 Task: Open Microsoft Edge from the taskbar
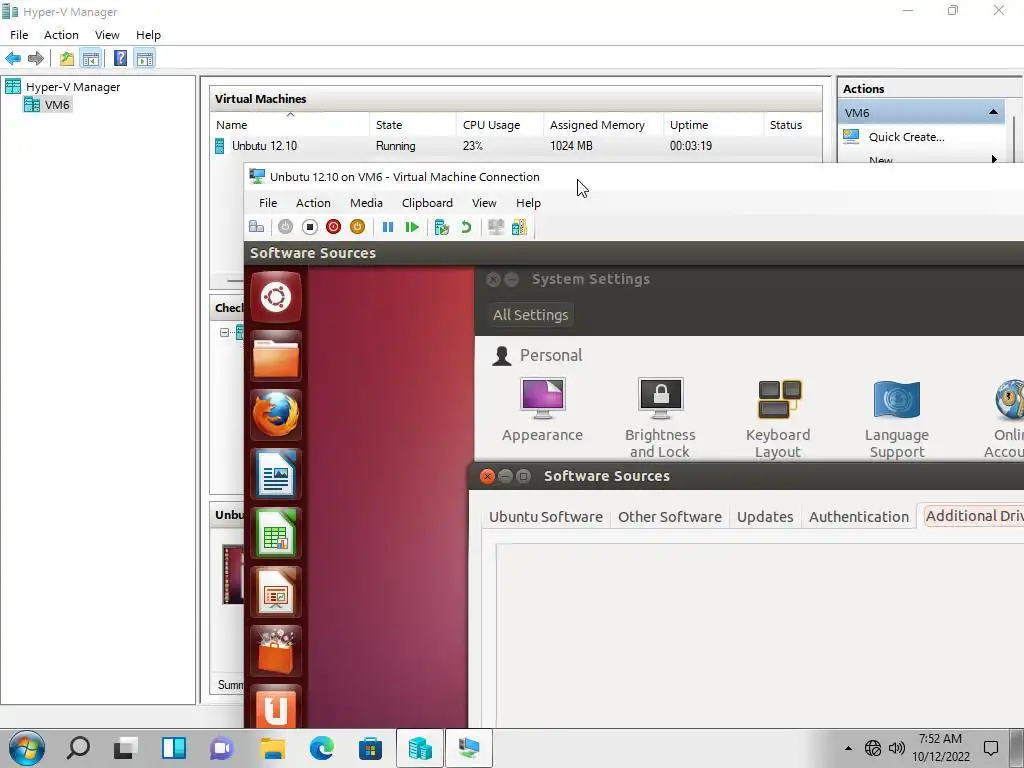coord(321,748)
